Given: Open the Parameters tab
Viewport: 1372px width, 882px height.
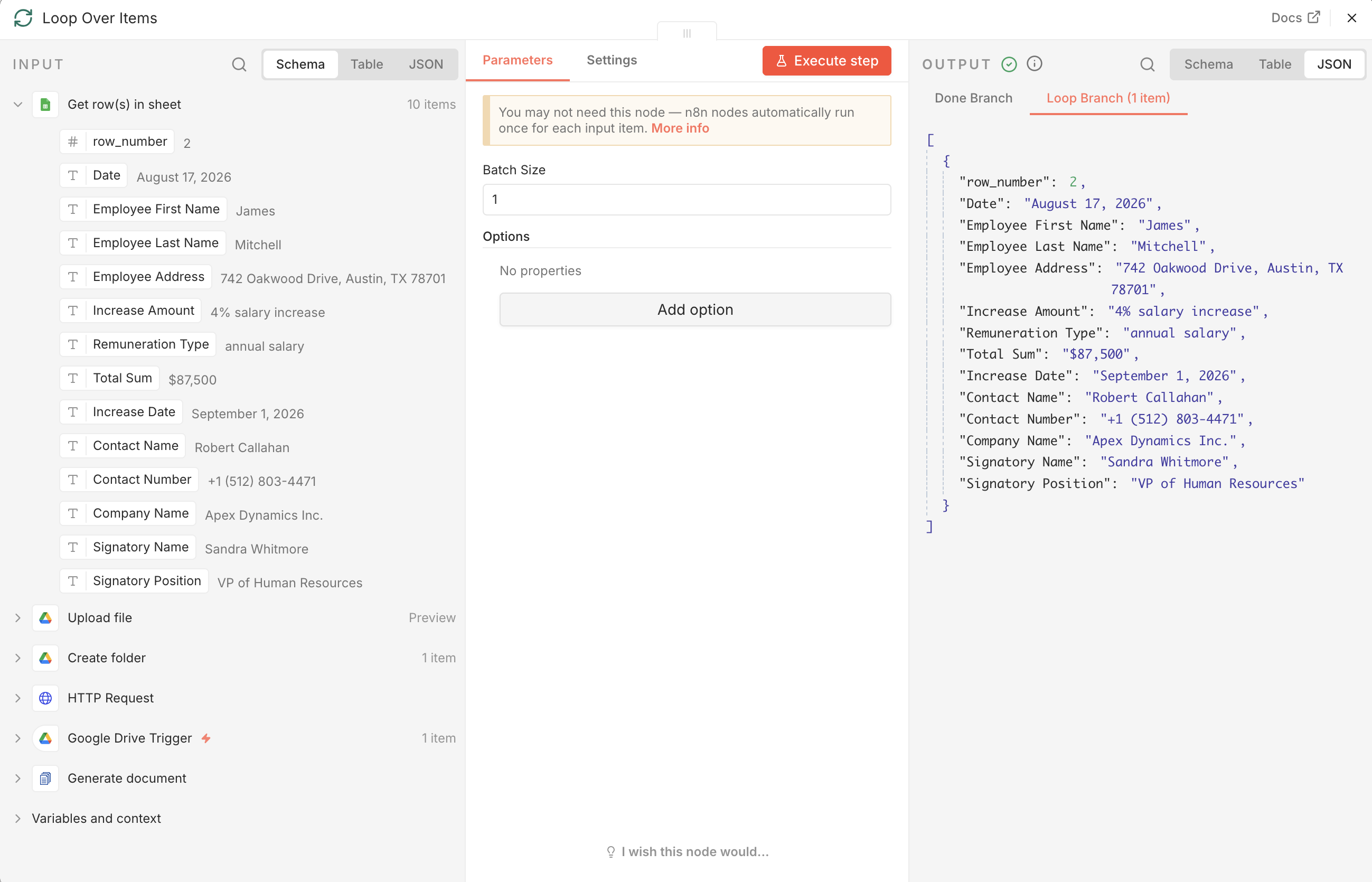Looking at the screenshot, I should tap(517, 60).
